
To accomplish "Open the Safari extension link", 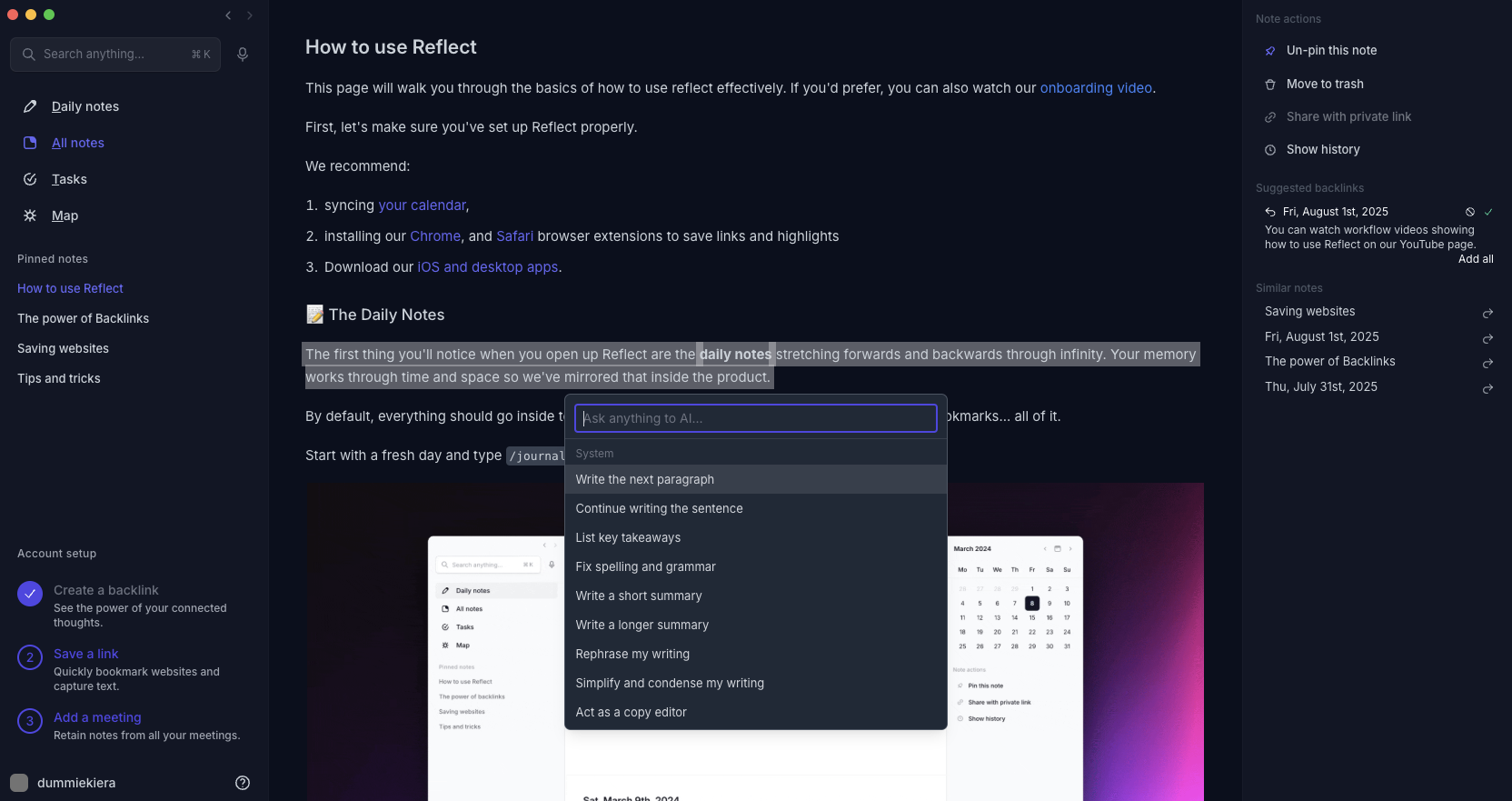I will pos(514,236).
